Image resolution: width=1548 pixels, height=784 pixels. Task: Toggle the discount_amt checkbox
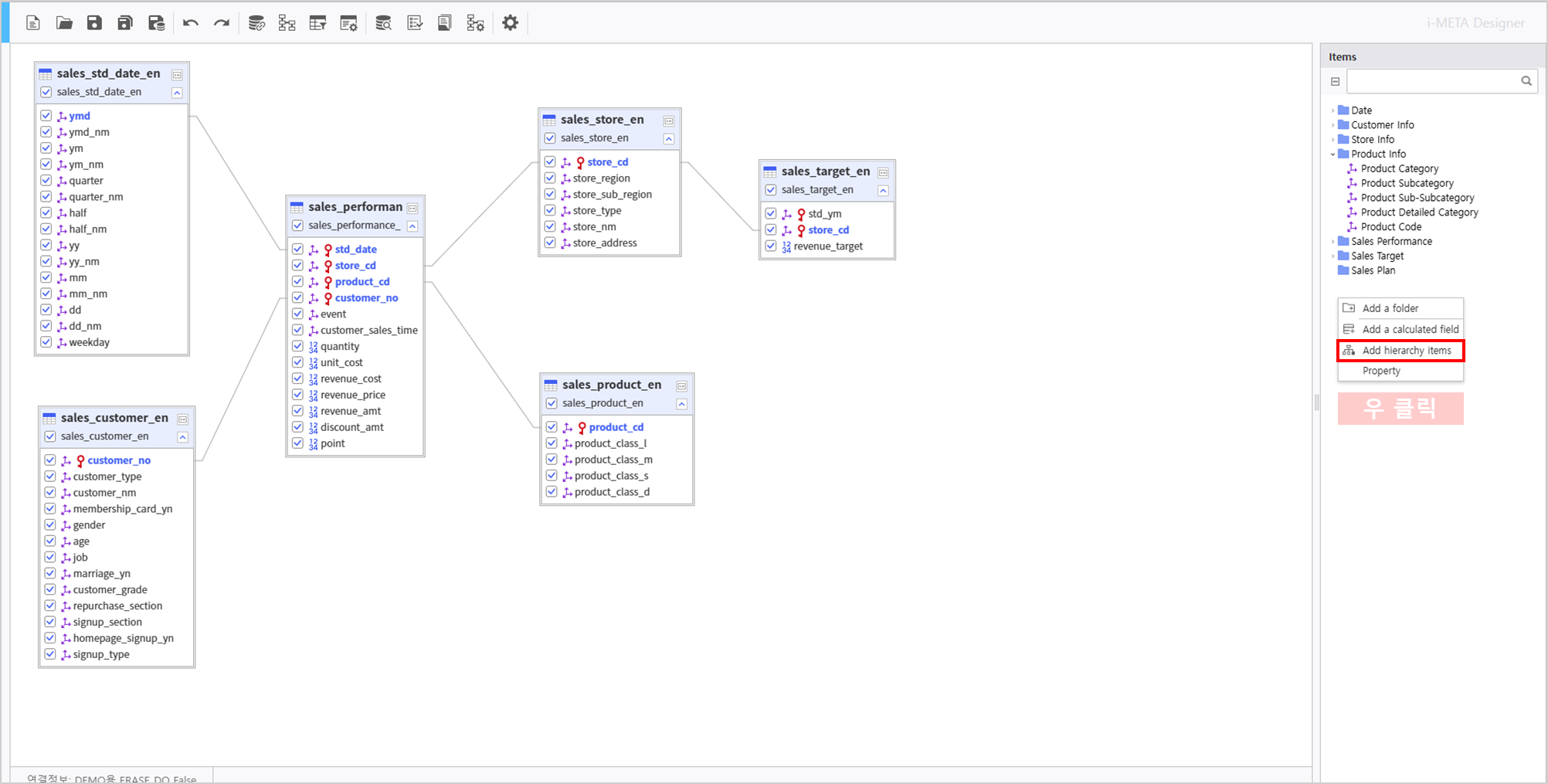tap(297, 427)
